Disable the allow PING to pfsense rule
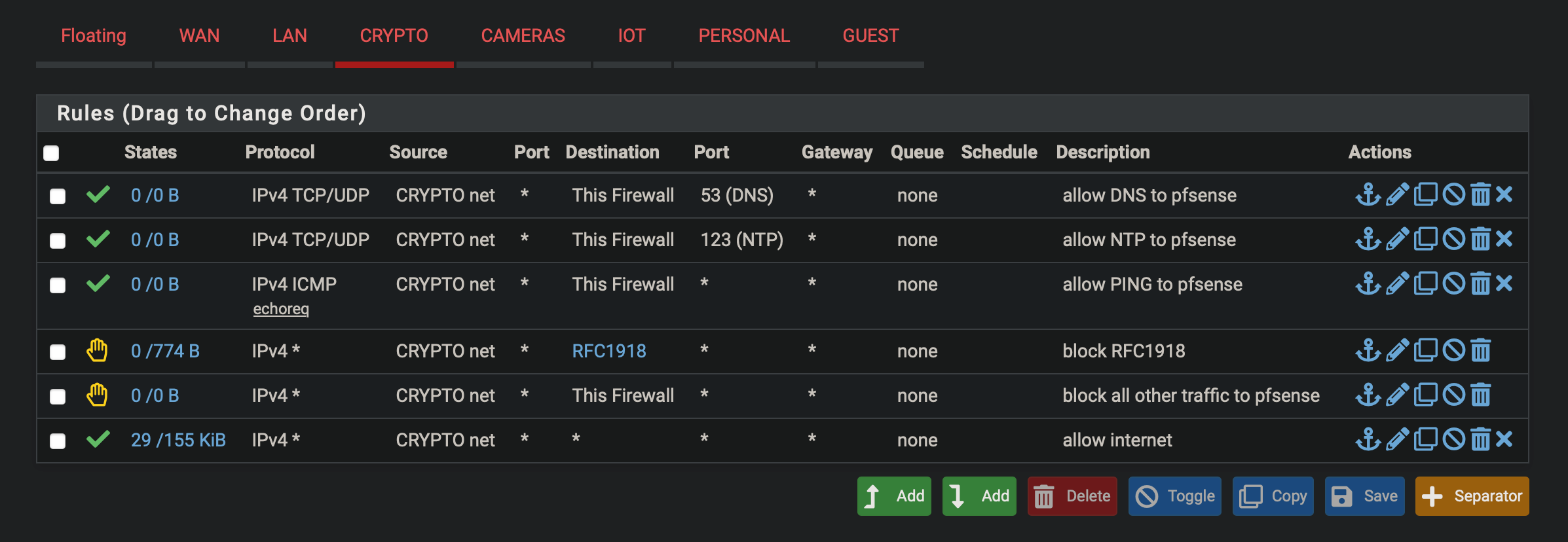Screen dimensions: 1568x542 coord(1453,283)
